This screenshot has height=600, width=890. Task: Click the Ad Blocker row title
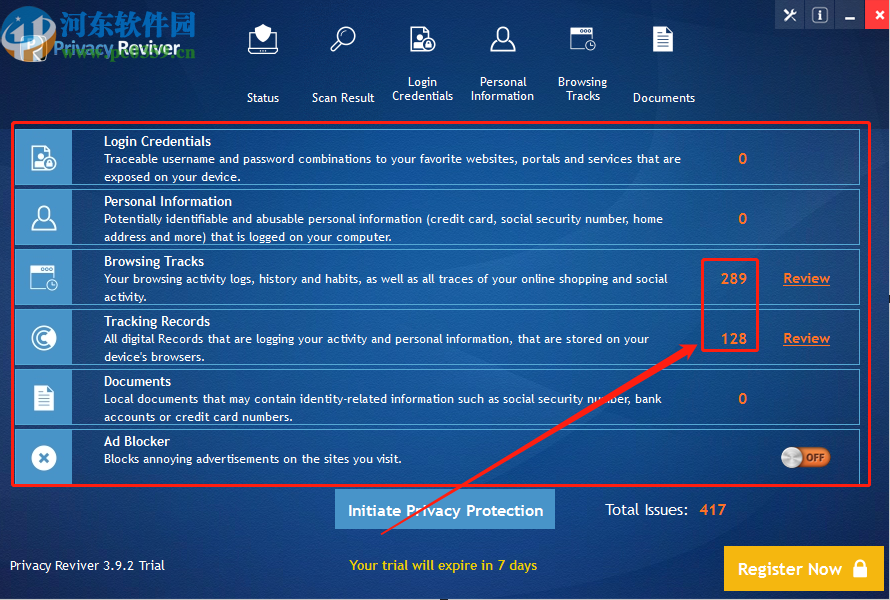(x=137, y=442)
